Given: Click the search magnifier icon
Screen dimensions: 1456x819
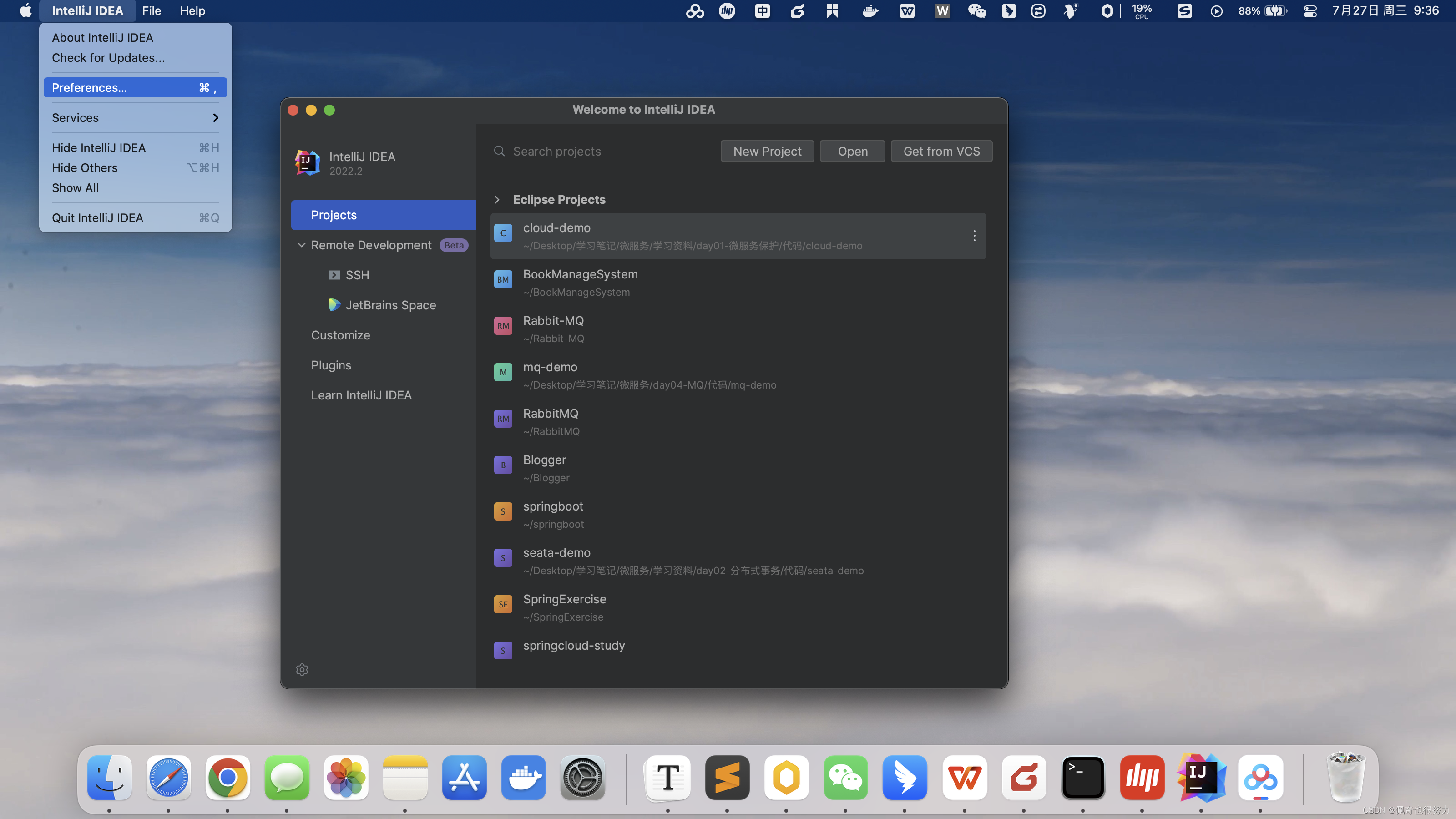Looking at the screenshot, I should click(x=499, y=151).
